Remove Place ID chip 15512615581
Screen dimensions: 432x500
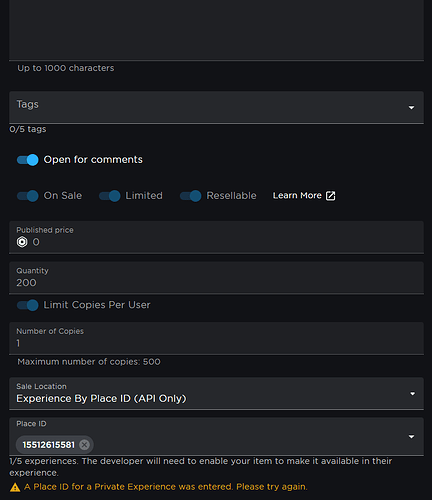pos(85,445)
